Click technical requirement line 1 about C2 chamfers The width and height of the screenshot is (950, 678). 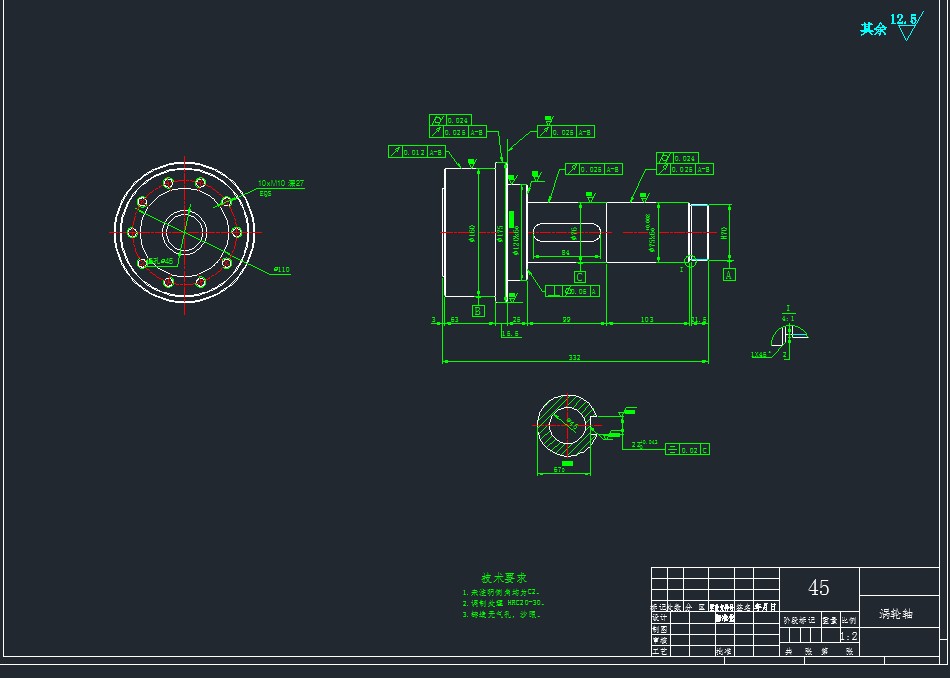pyautogui.click(x=500, y=592)
